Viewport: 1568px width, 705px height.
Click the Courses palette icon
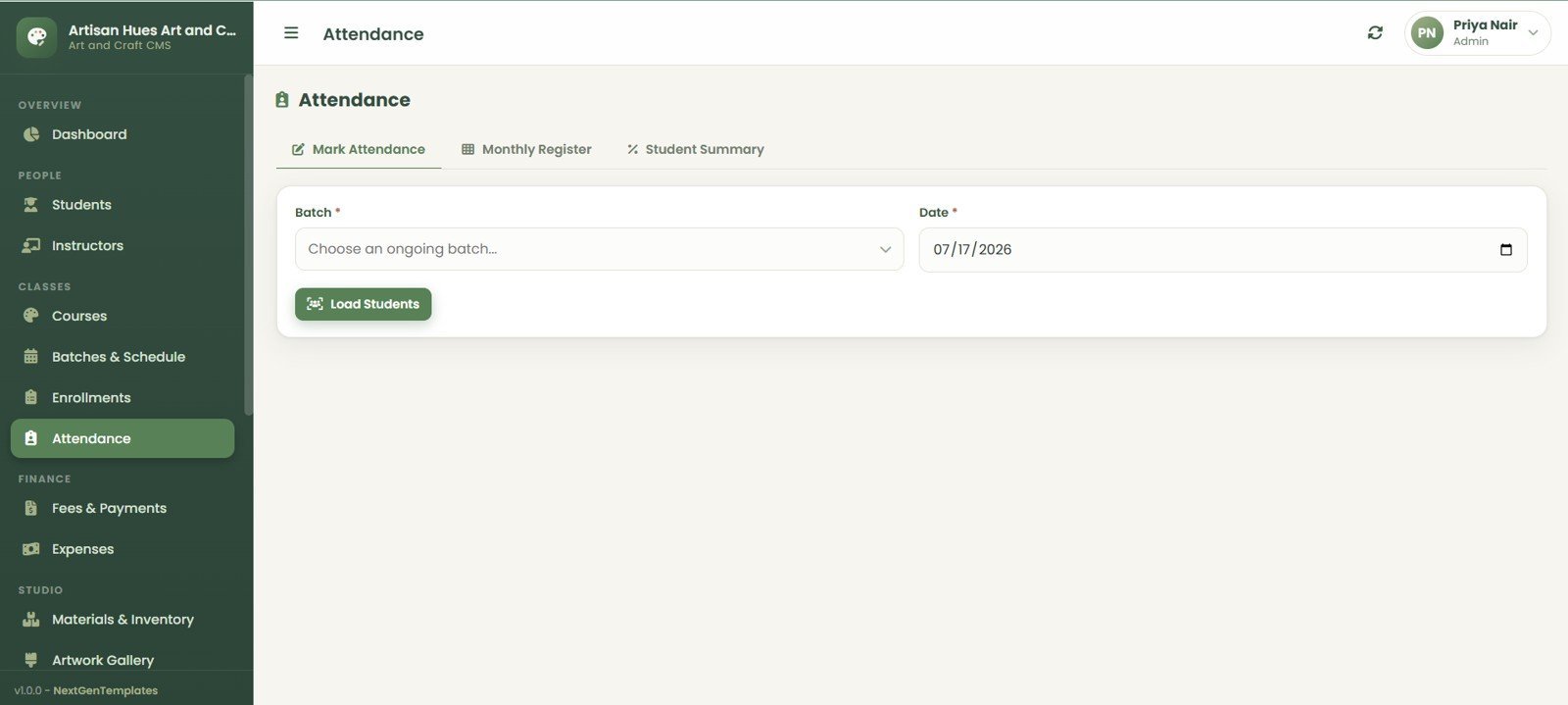point(31,316)
